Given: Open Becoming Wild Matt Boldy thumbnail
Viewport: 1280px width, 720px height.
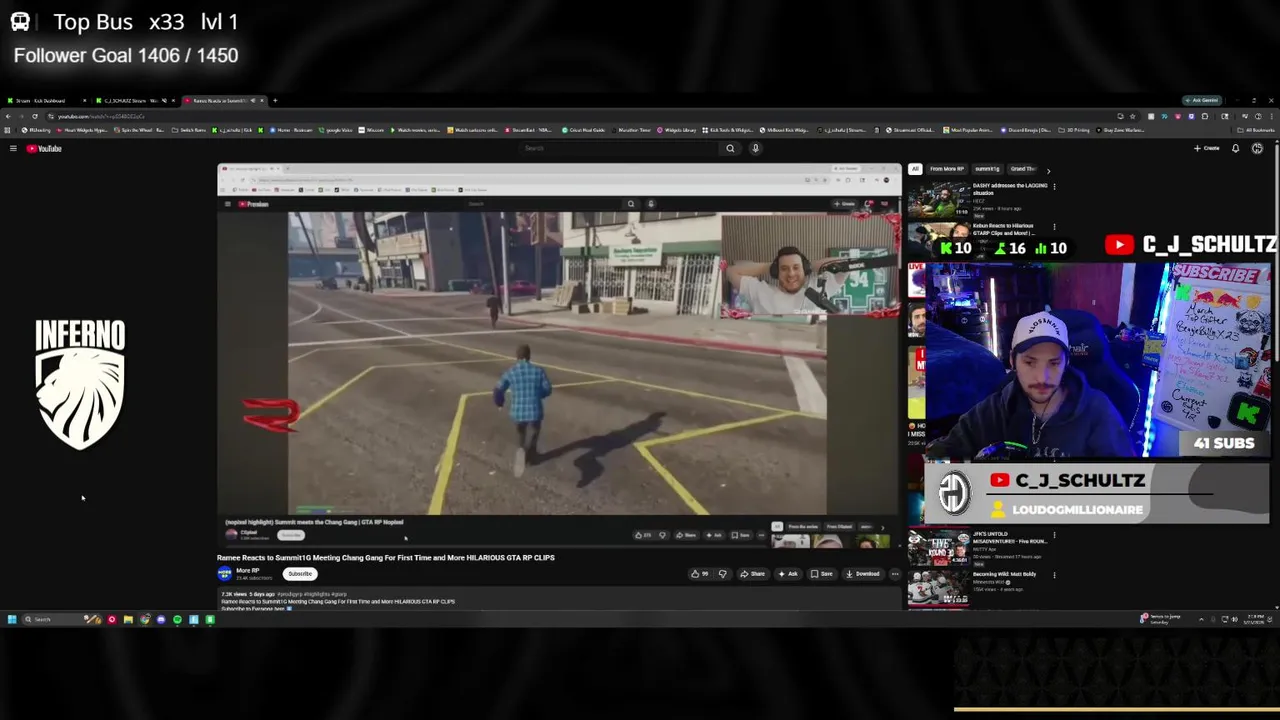Looking at the screenshot, I should (x=938, y=588).
